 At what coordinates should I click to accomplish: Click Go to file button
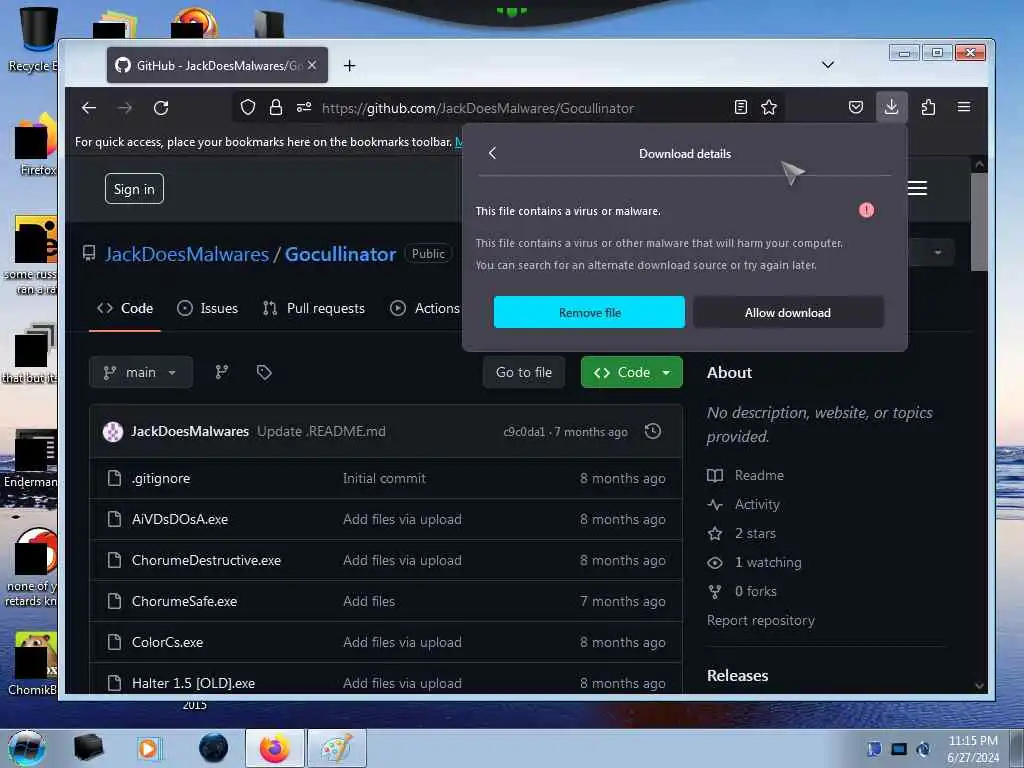tap(524, 372)
